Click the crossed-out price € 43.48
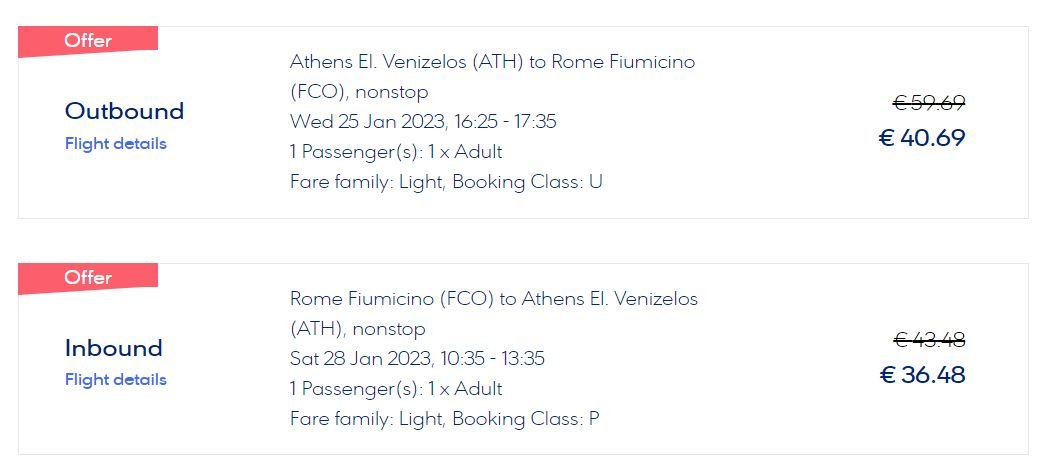Screen dimensions: 1045x470 click(x=929, y=340)
